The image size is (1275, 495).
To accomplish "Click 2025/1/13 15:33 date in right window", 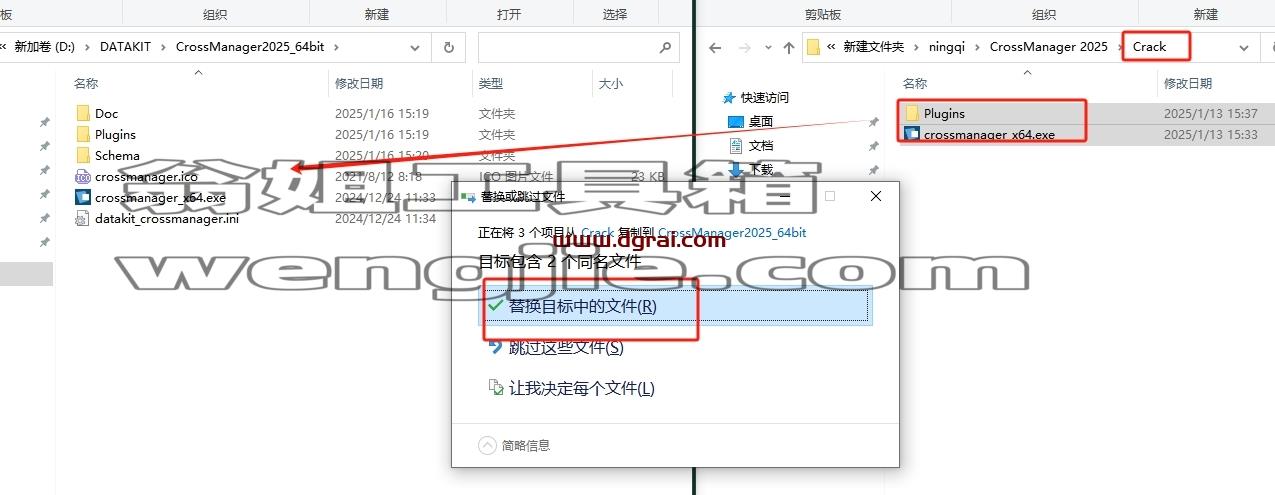I will pos(1210,134).
